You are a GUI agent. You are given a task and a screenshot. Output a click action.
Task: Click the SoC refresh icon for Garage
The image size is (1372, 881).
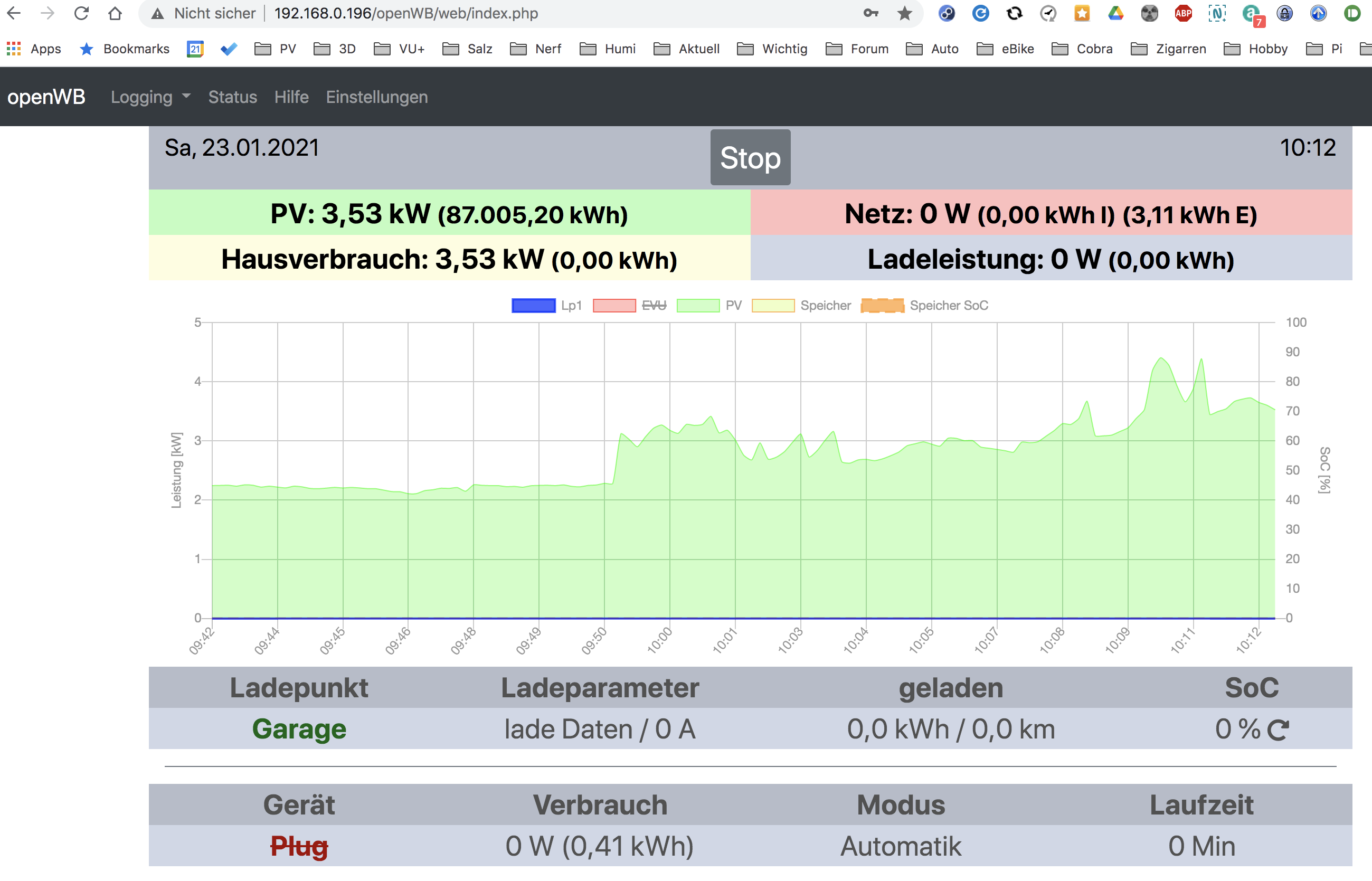coord(1278,730)
